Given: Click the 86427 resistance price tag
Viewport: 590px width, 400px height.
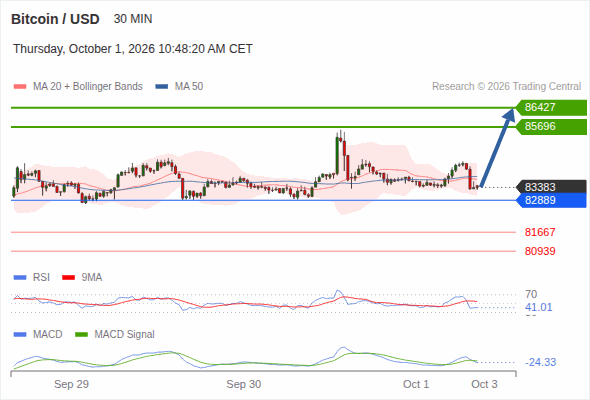Looking at the screenshot, I should point(551,107).
